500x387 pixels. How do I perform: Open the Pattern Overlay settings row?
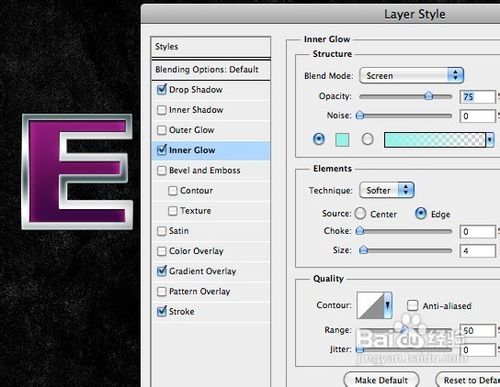[211, 292]
